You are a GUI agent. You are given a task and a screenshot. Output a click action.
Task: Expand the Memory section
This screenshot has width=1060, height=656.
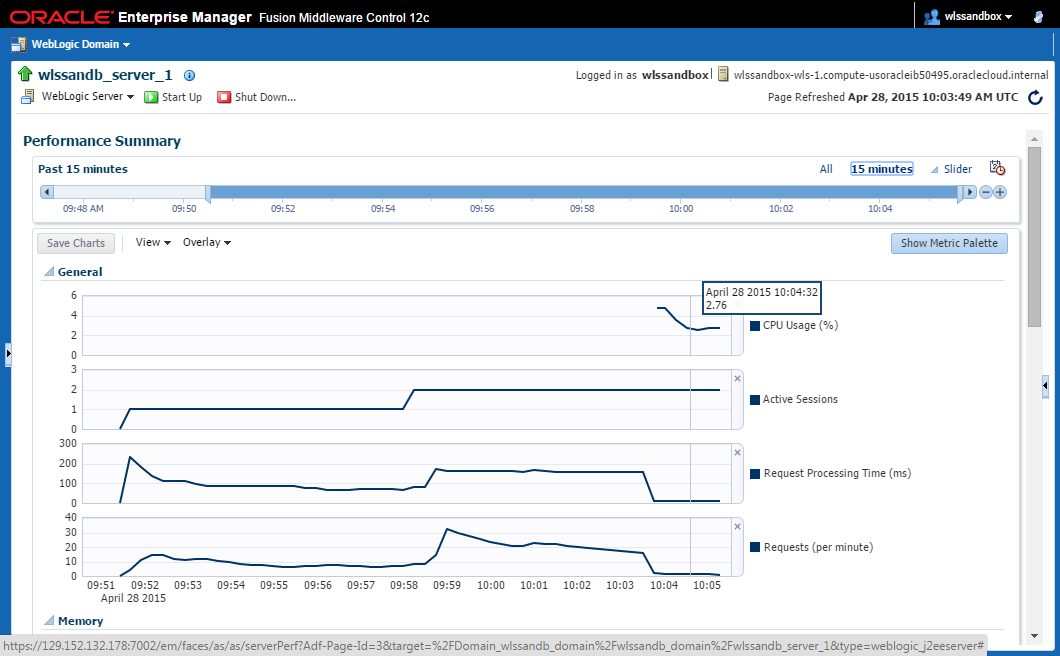pos(48,621)
